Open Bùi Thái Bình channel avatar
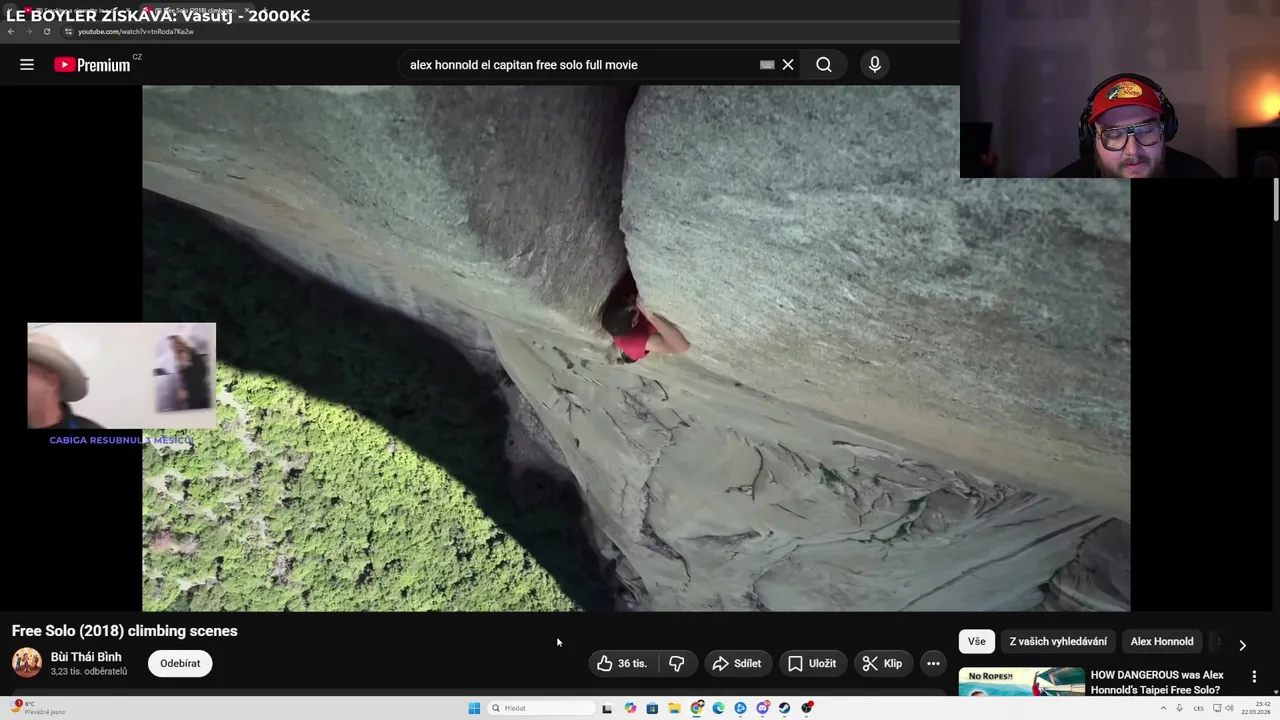This screenshot has width=1280, height=720. (27, 662)
